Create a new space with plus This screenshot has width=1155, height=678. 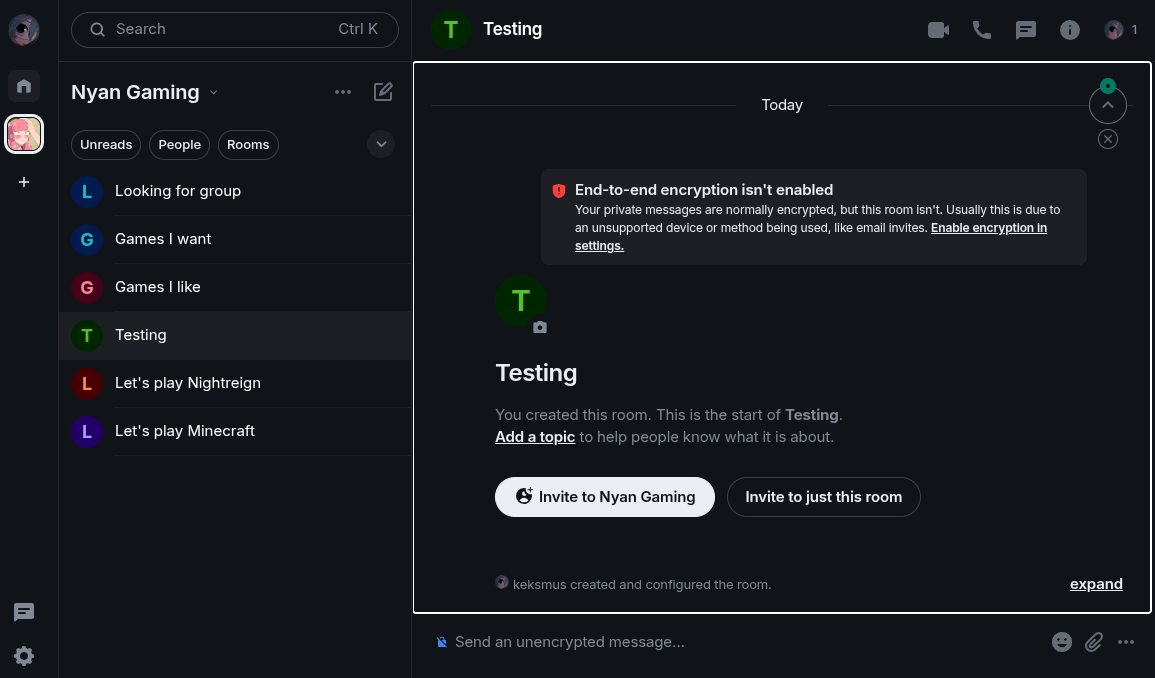coord(24,182)
